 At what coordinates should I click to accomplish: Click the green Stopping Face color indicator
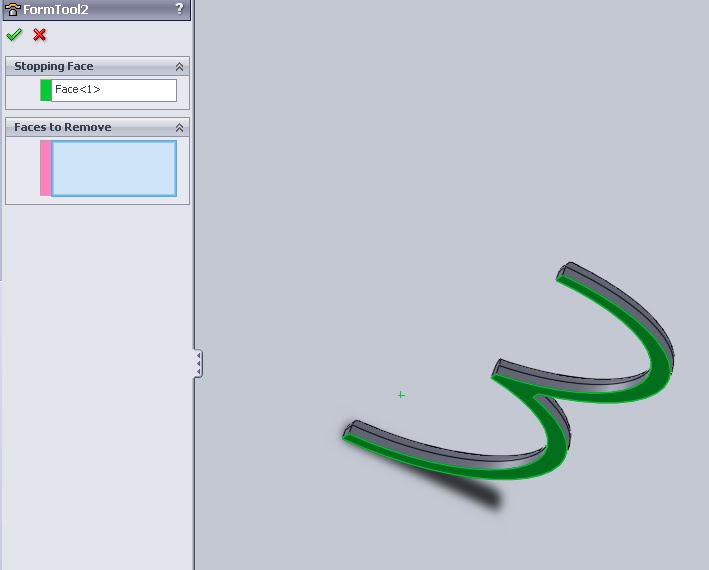46,90
